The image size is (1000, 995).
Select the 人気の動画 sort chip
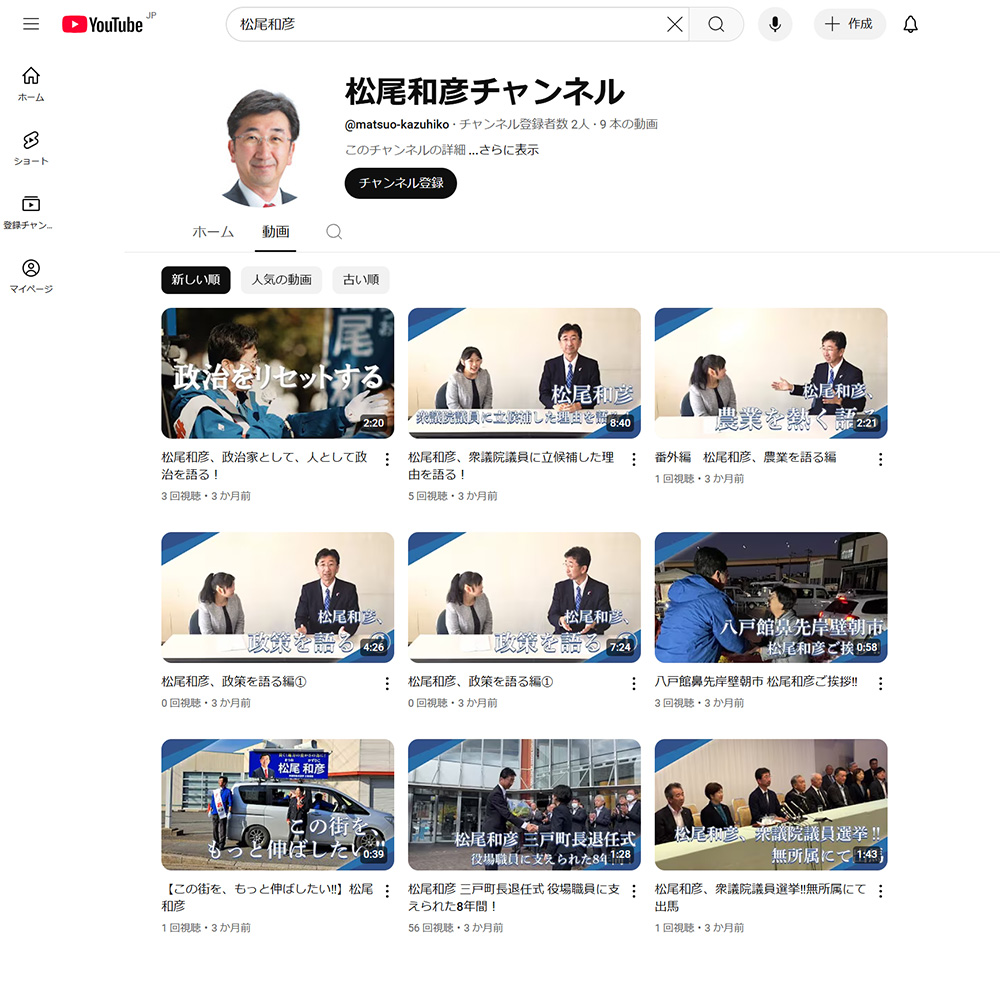pyautogui.click(x=281, y=280)
